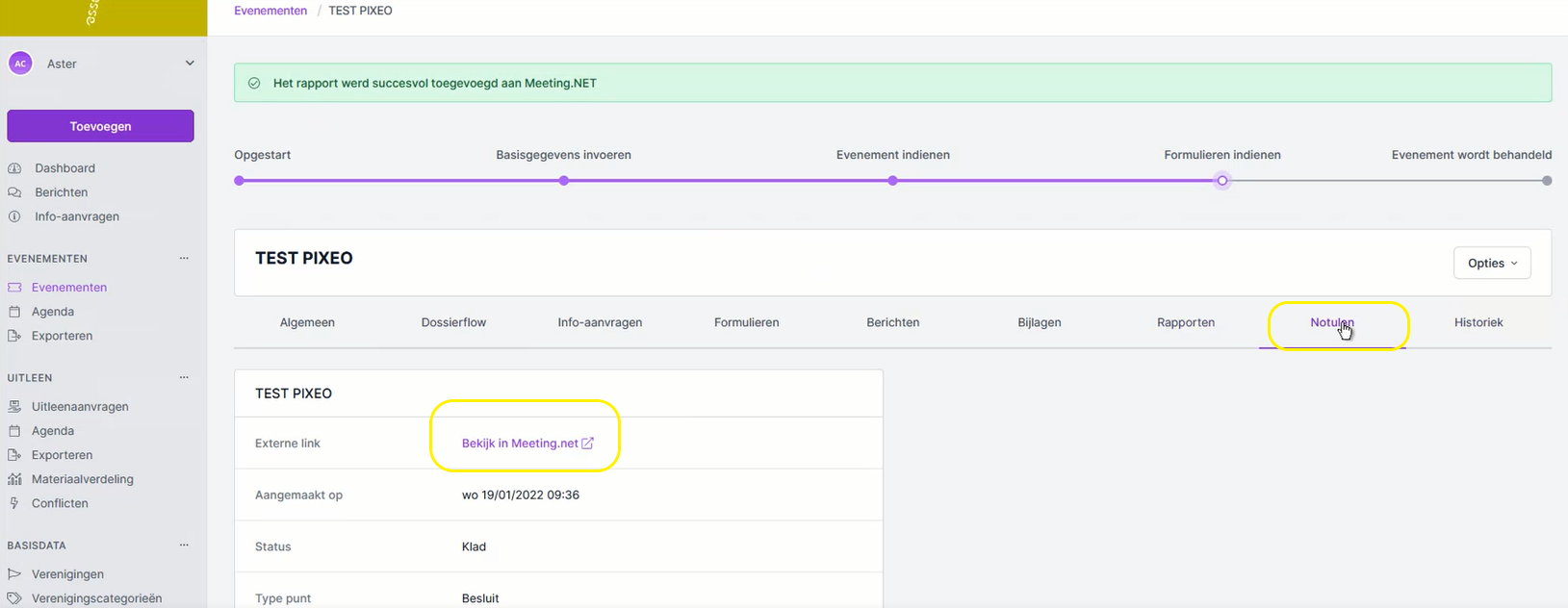Open the Opties dropdown
This screenshot has height=608, width=1568.
tap(1491, 264)
